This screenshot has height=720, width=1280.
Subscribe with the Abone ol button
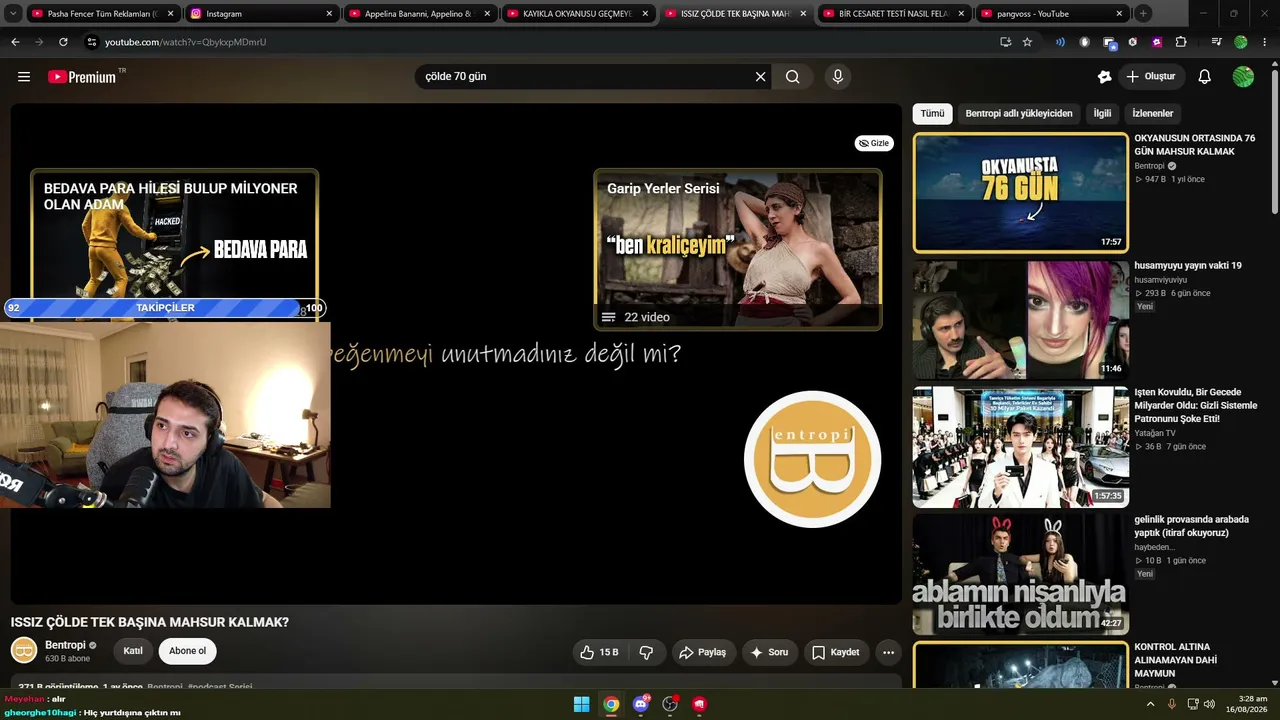tap(187, 651)
